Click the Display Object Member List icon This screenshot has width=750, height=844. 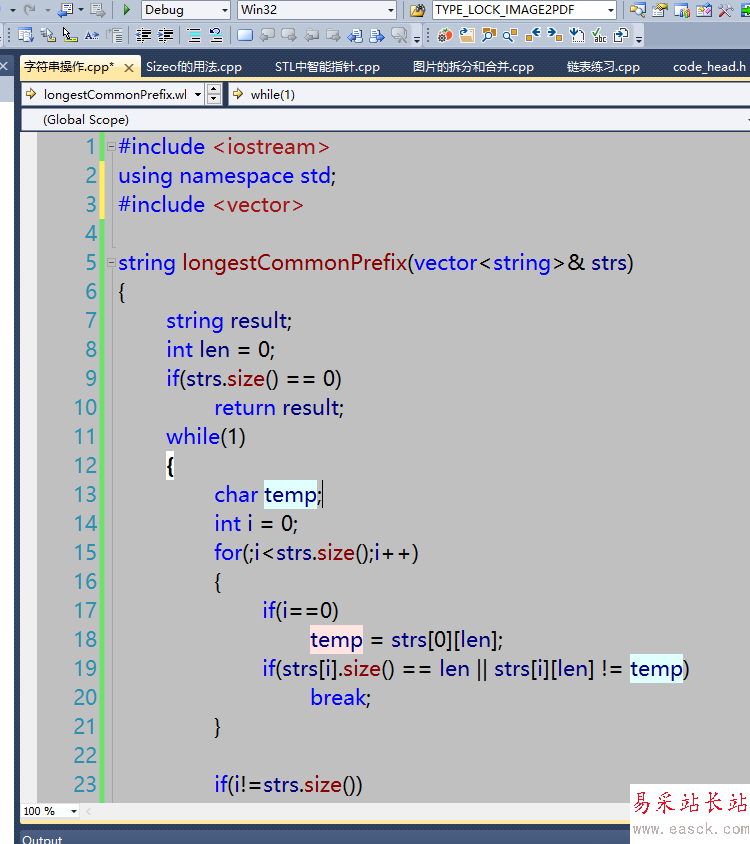pos(25,35)
